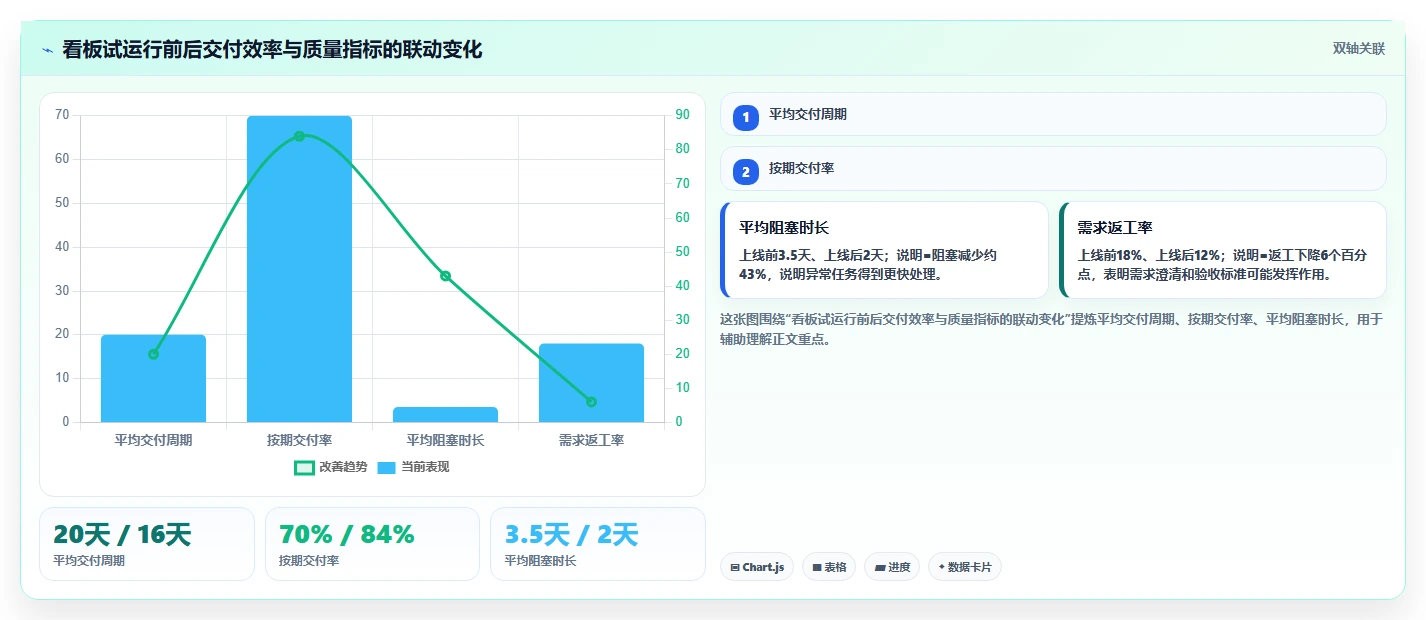
Task: Click the blue bar for 需求返工率
Action: click(x=591, y=383)
